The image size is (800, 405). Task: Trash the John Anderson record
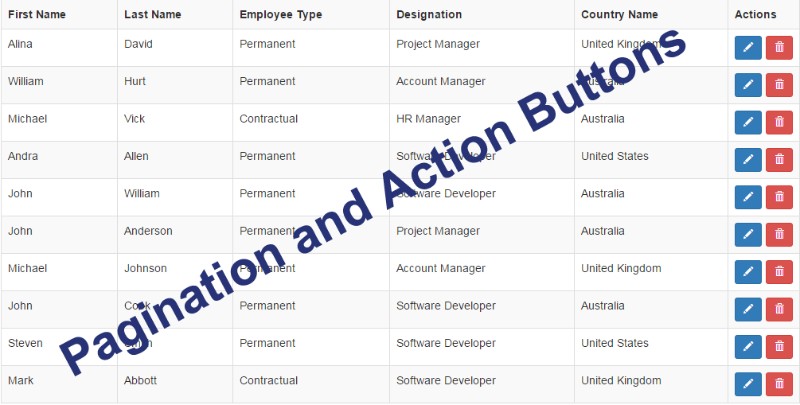tap(779, 235)
